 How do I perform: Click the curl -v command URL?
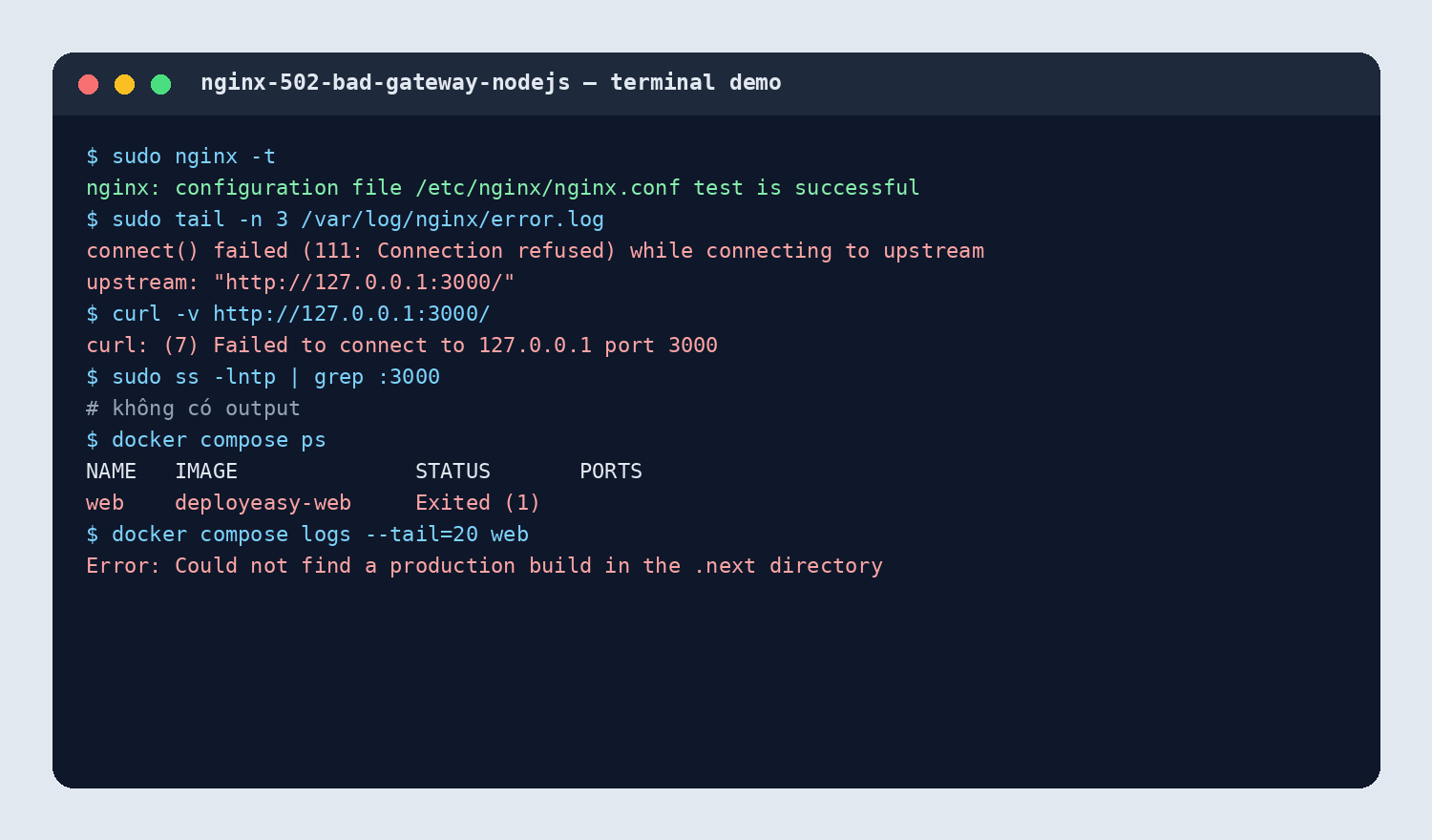point(351,314)
